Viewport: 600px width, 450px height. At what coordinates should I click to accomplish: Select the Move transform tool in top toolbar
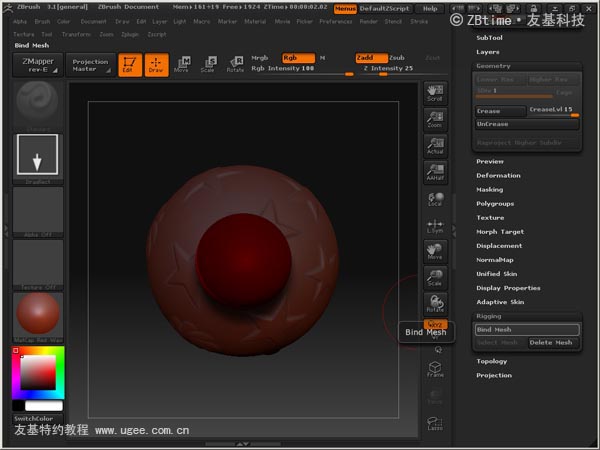click(182, 64)
